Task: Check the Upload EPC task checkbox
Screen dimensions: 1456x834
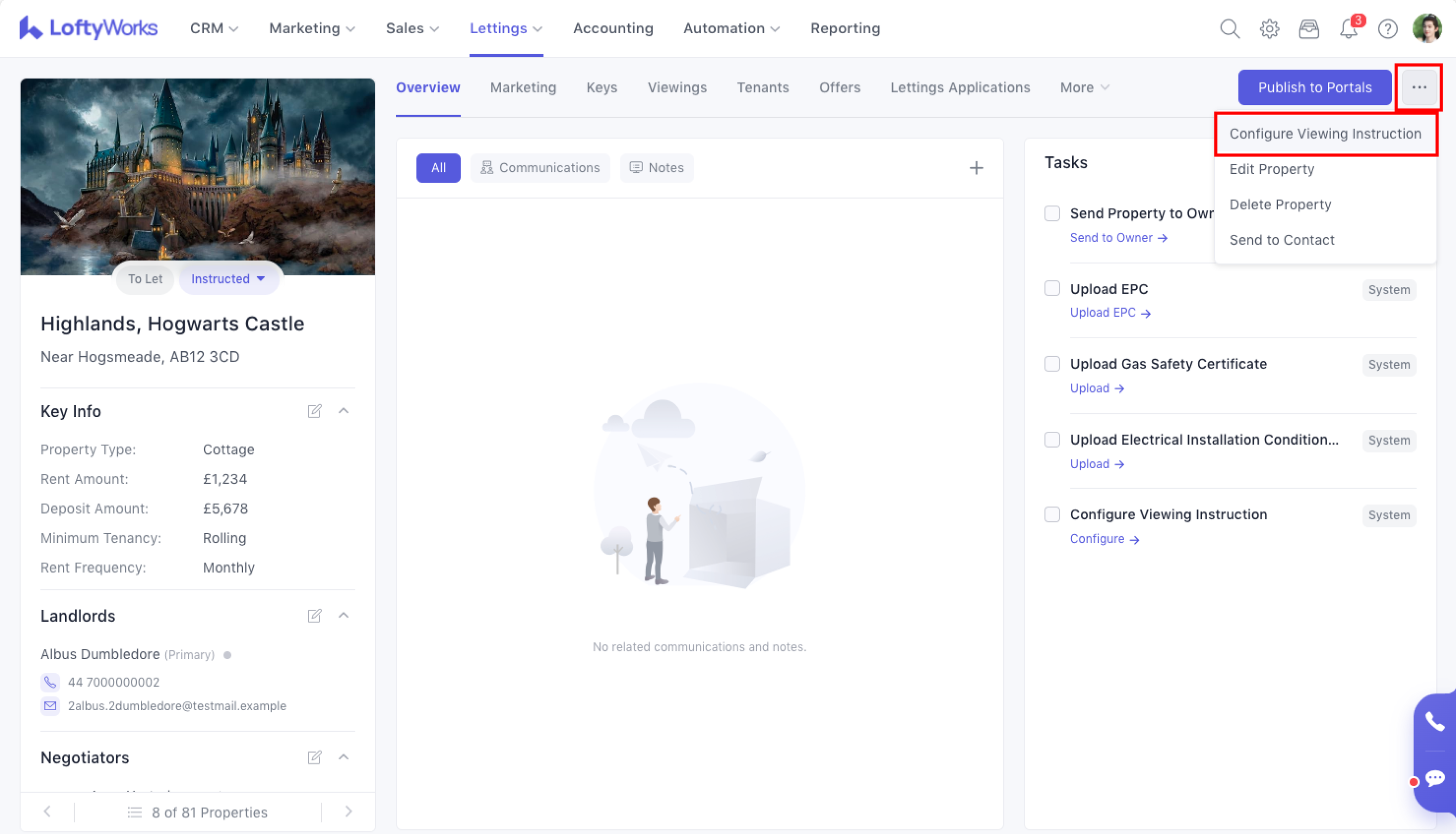Action: (1052, 288)
